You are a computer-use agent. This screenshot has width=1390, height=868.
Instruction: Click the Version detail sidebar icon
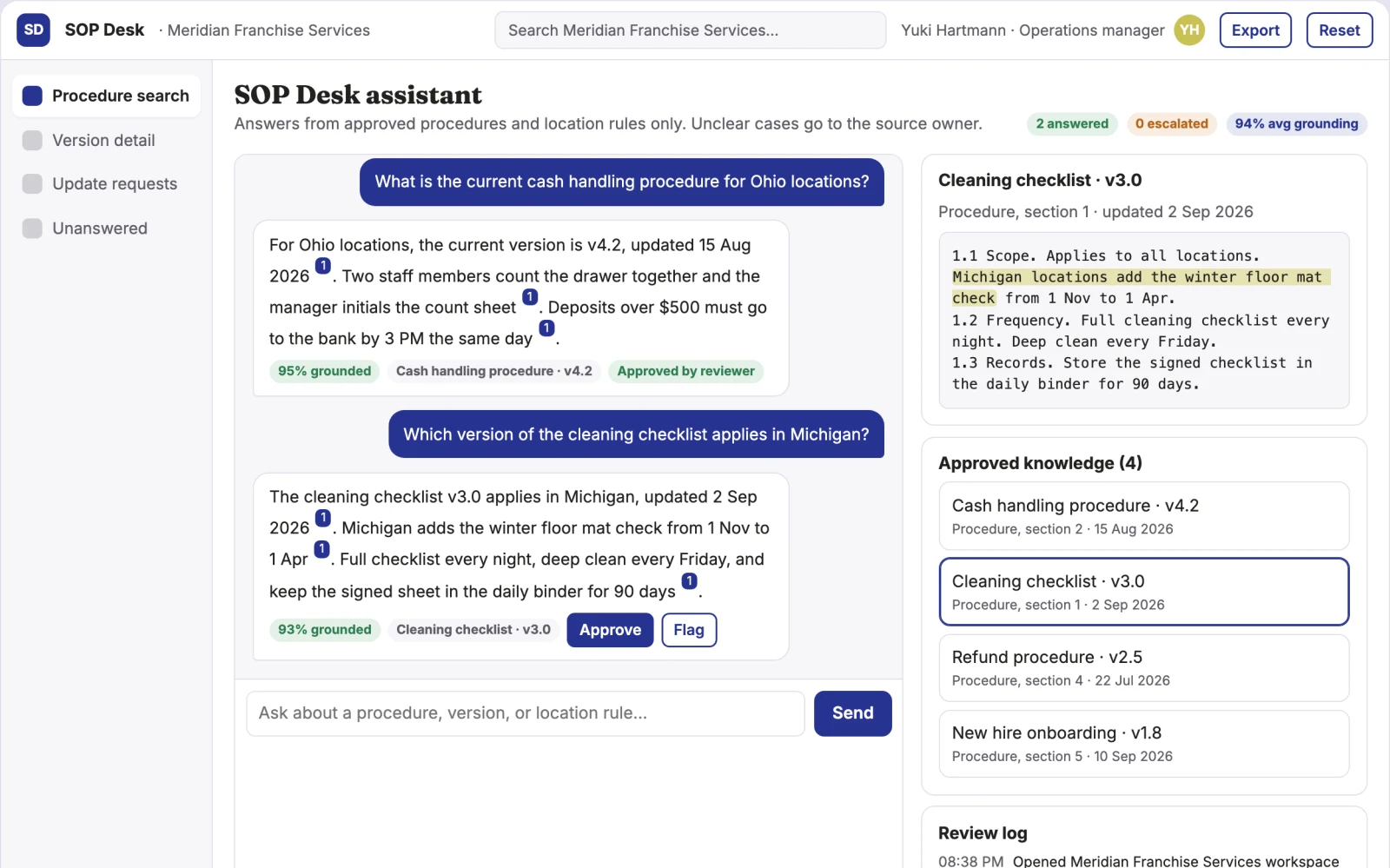32,140
